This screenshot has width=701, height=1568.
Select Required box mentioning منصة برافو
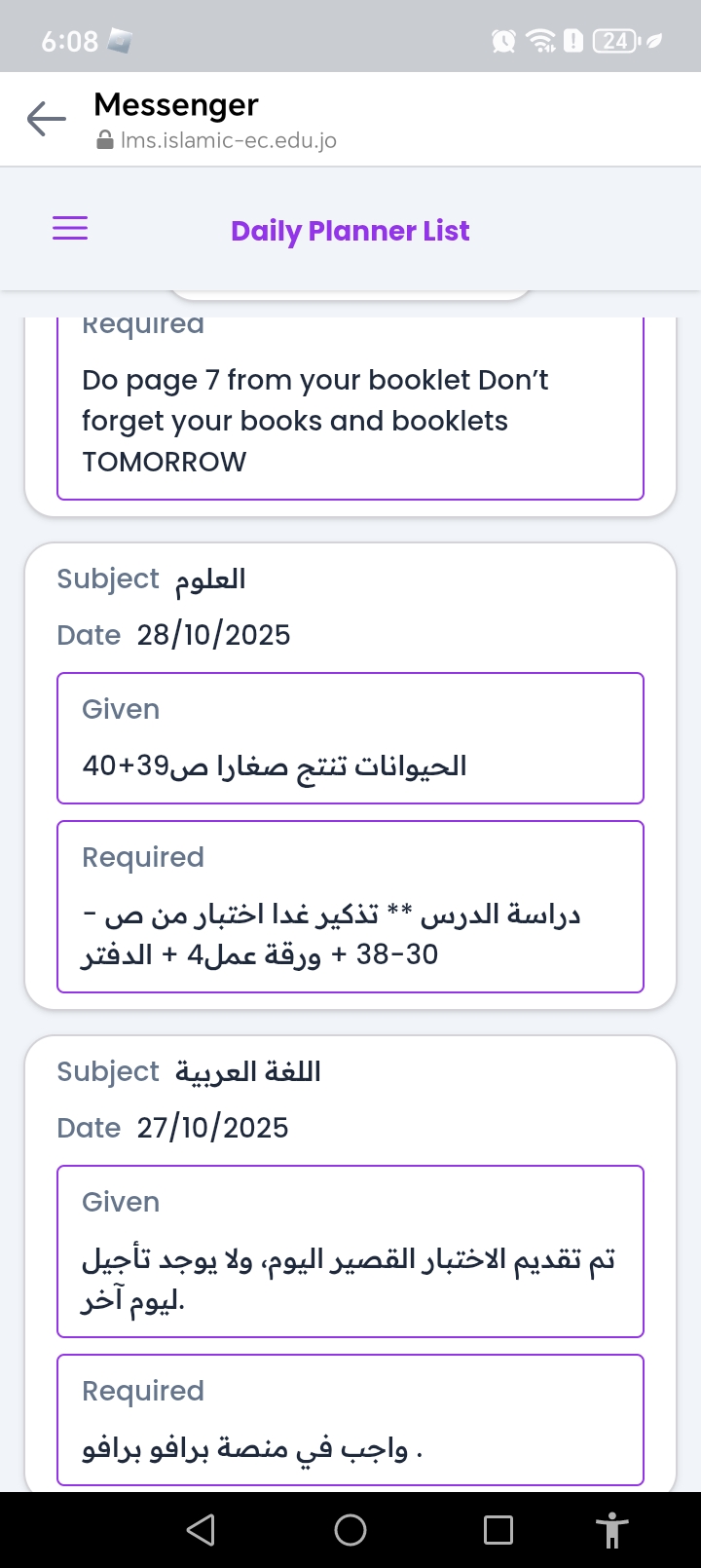click(x=350, y=1420)
